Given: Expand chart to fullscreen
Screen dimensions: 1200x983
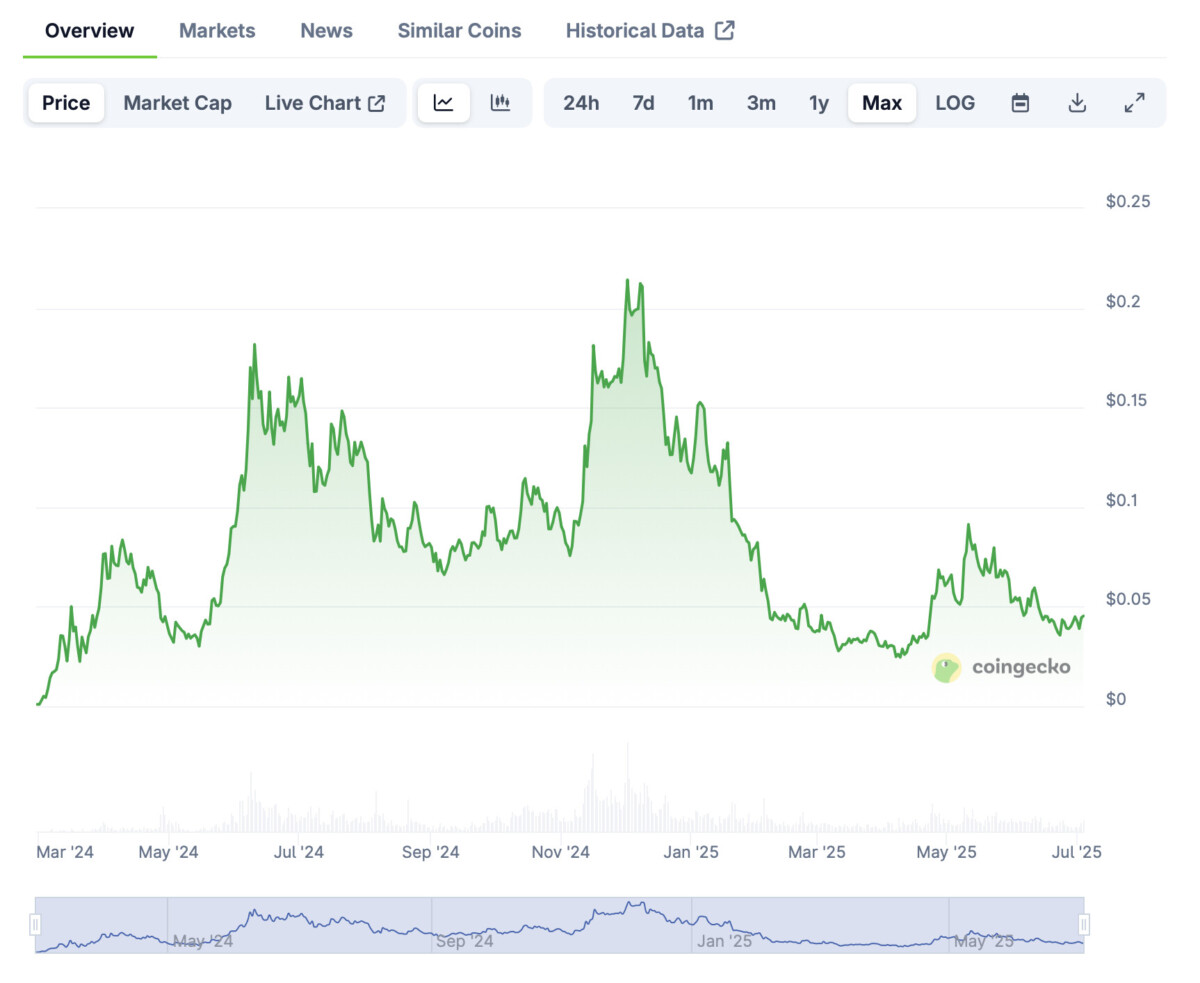Looking at the screenshot, I should tap(1134, 103).
